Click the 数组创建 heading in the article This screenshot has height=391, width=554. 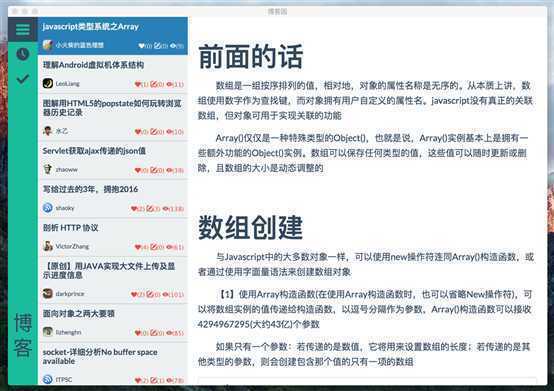[x=251, y=228]
